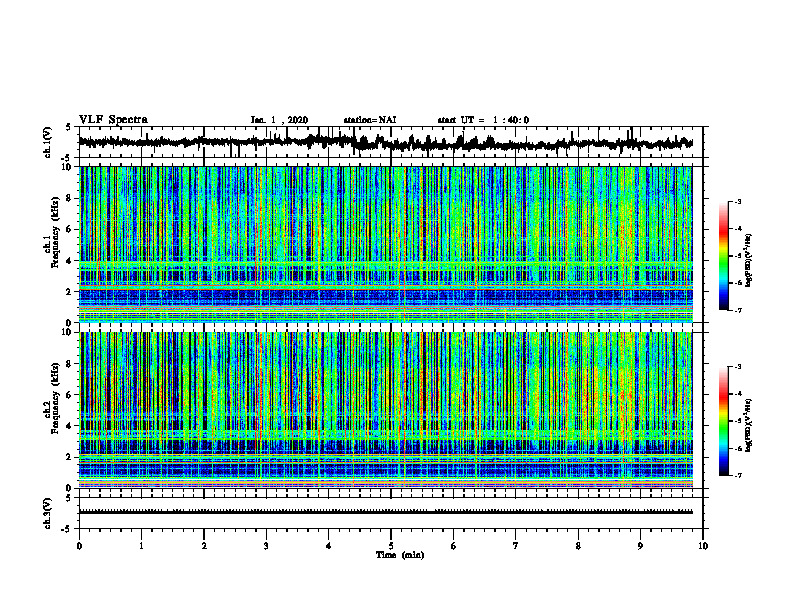The height and width of the screenshot is (612, 792).
Task: Click the "-5" tick of ch.3(V) axis
Action: pyautogui.click(x=66, y=529)
